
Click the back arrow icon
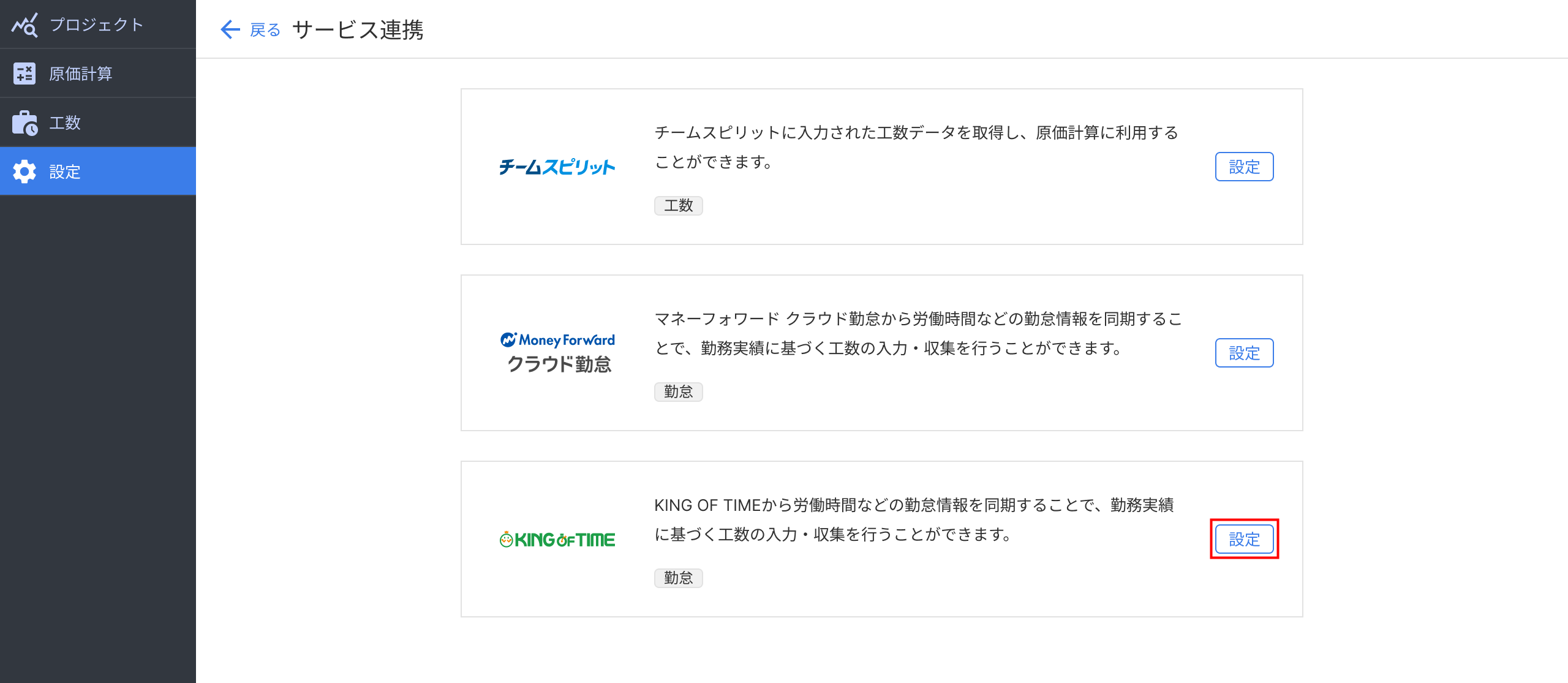click(x=230, y=29)
